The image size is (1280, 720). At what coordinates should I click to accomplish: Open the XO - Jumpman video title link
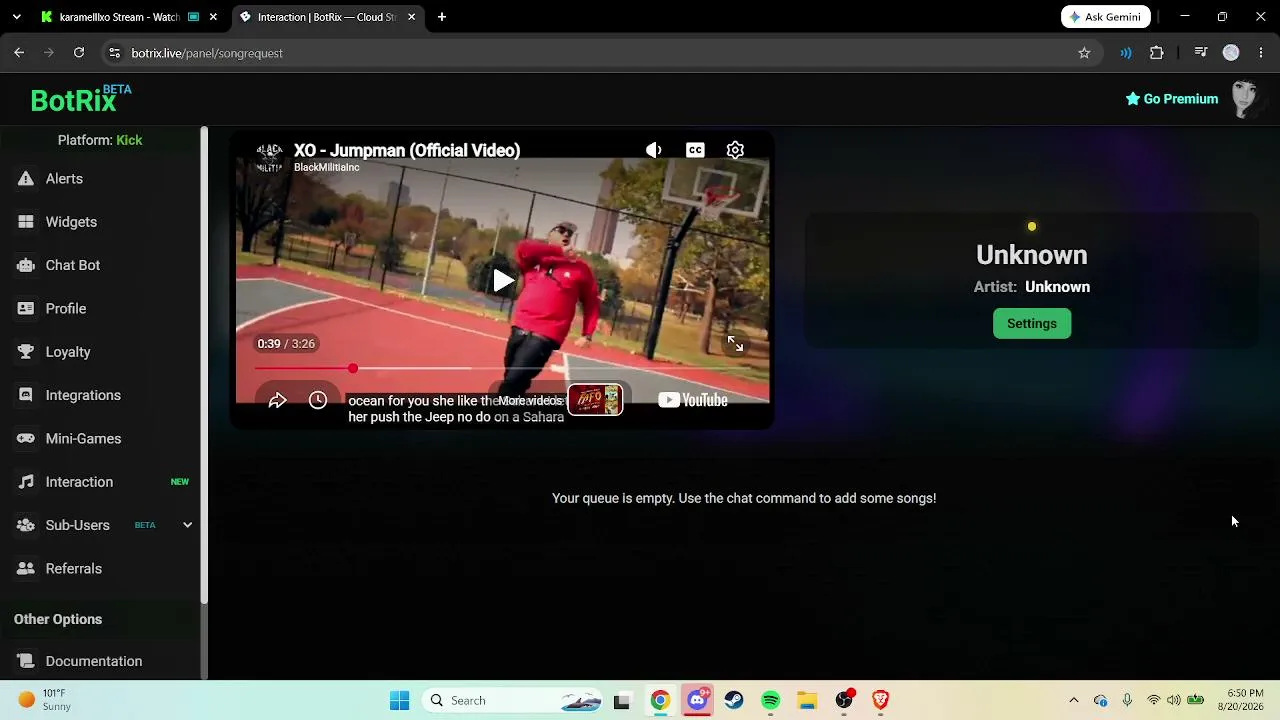407,150
